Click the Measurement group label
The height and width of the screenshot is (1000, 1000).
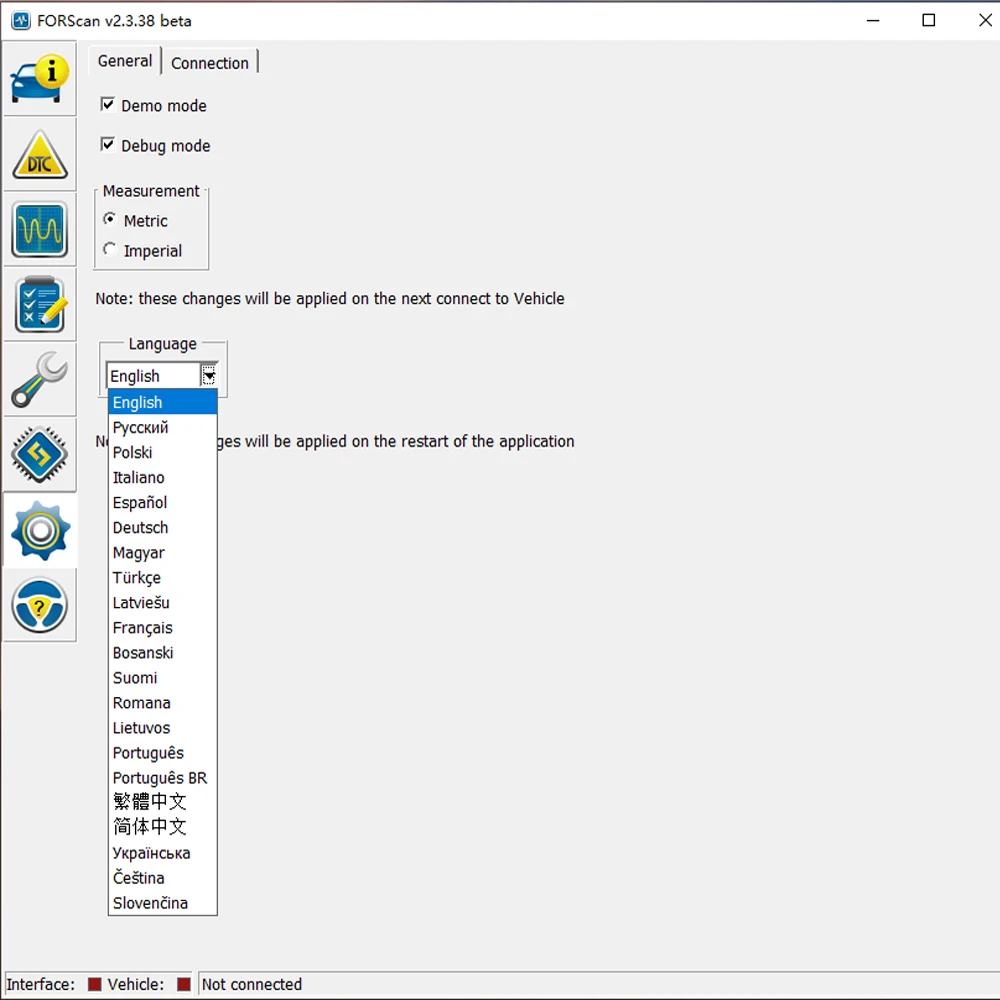tap(151, 191)
